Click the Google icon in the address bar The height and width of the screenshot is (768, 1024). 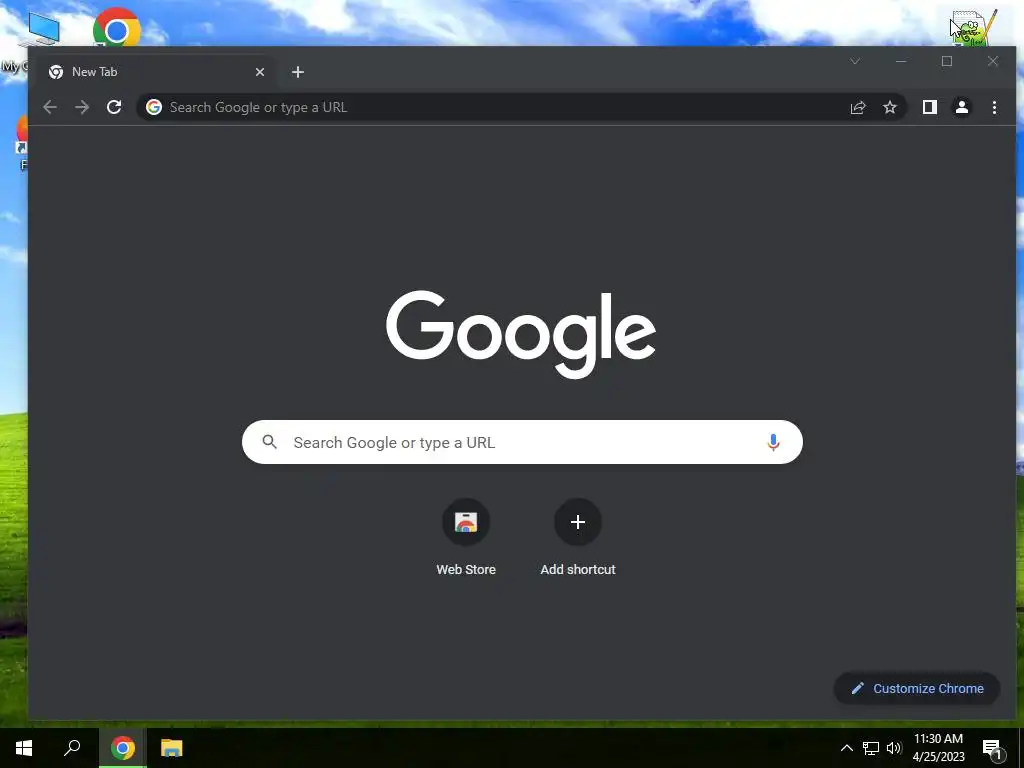click(153, 107)
